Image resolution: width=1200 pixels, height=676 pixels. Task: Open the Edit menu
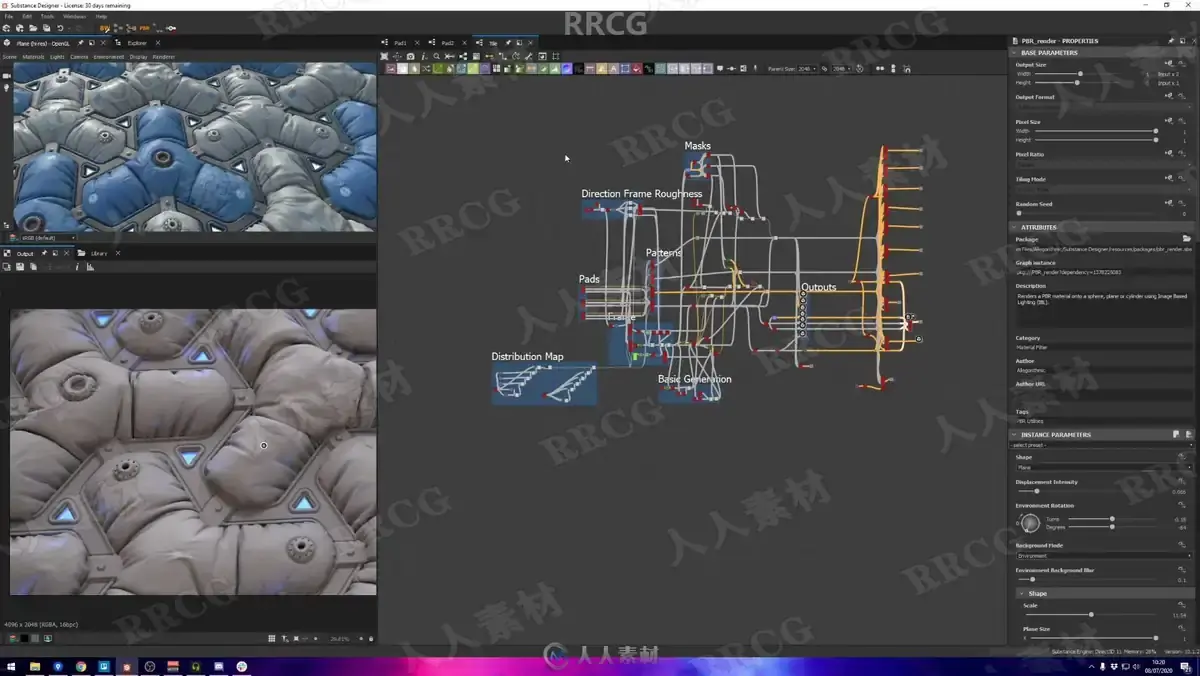click(27, 17)
